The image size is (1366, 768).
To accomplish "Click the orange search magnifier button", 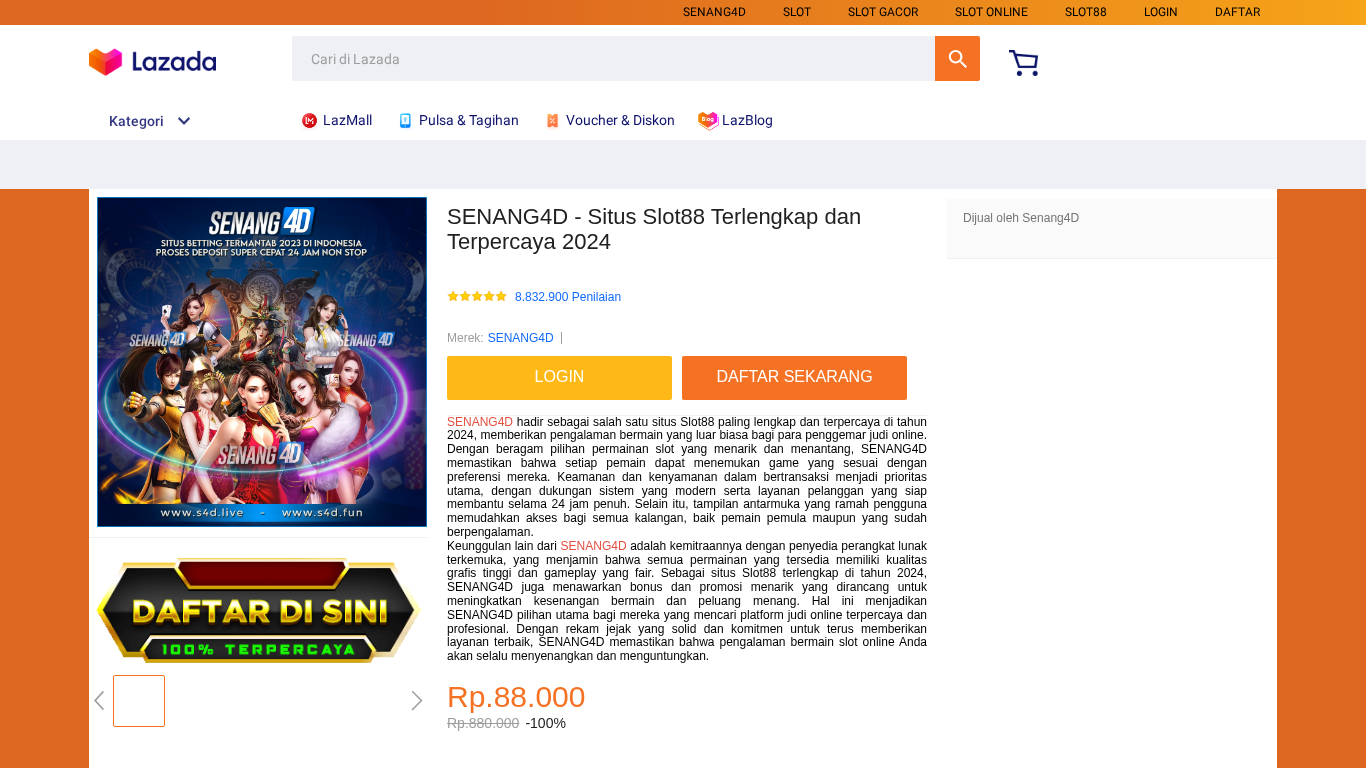I will point(957,59).
